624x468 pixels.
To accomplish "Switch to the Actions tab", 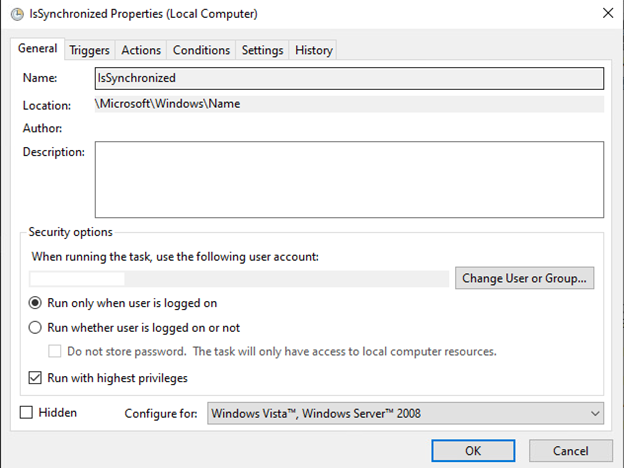I will click(141, 50).
